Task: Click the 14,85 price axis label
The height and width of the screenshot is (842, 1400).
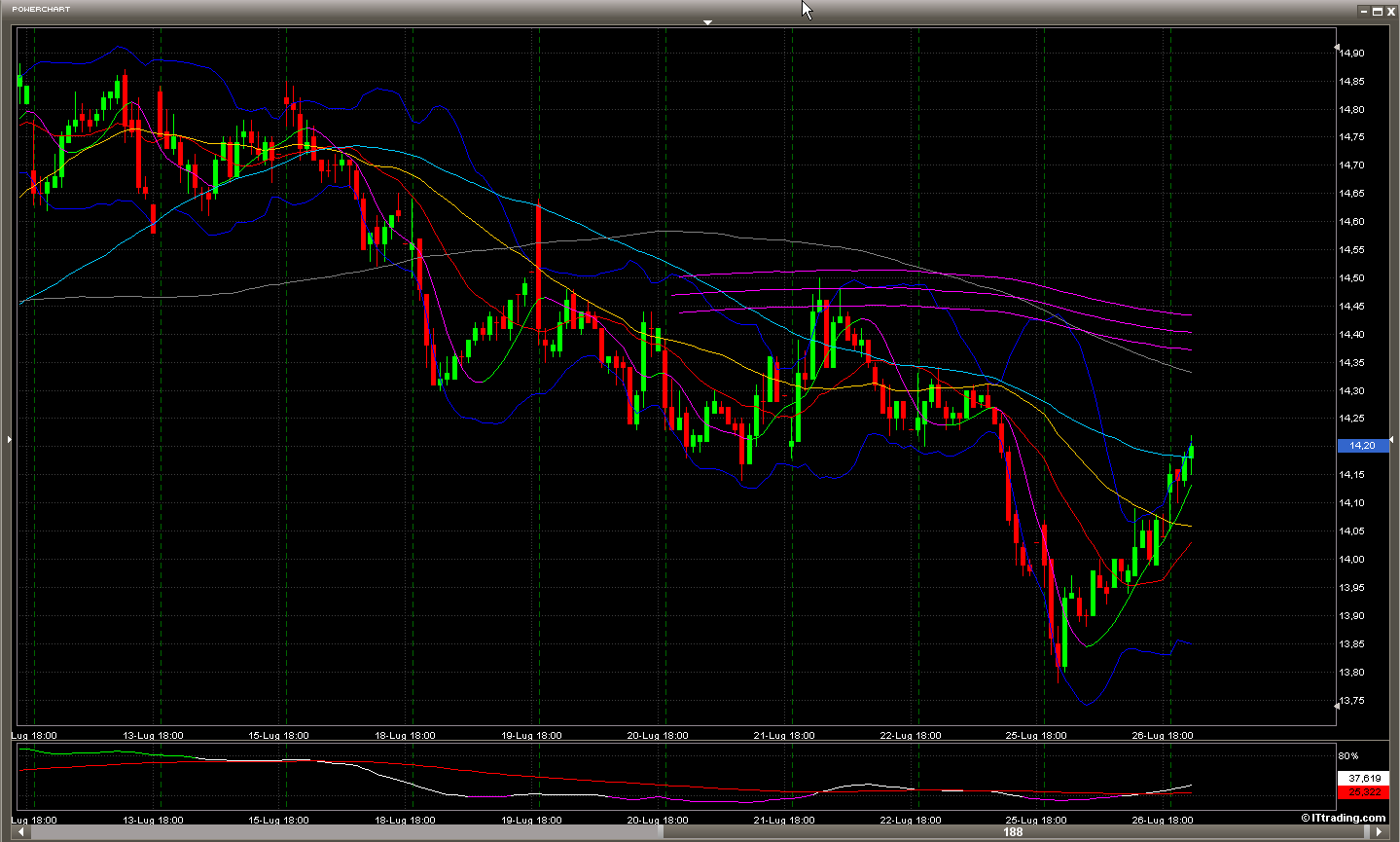Action: coord(1351,82)
